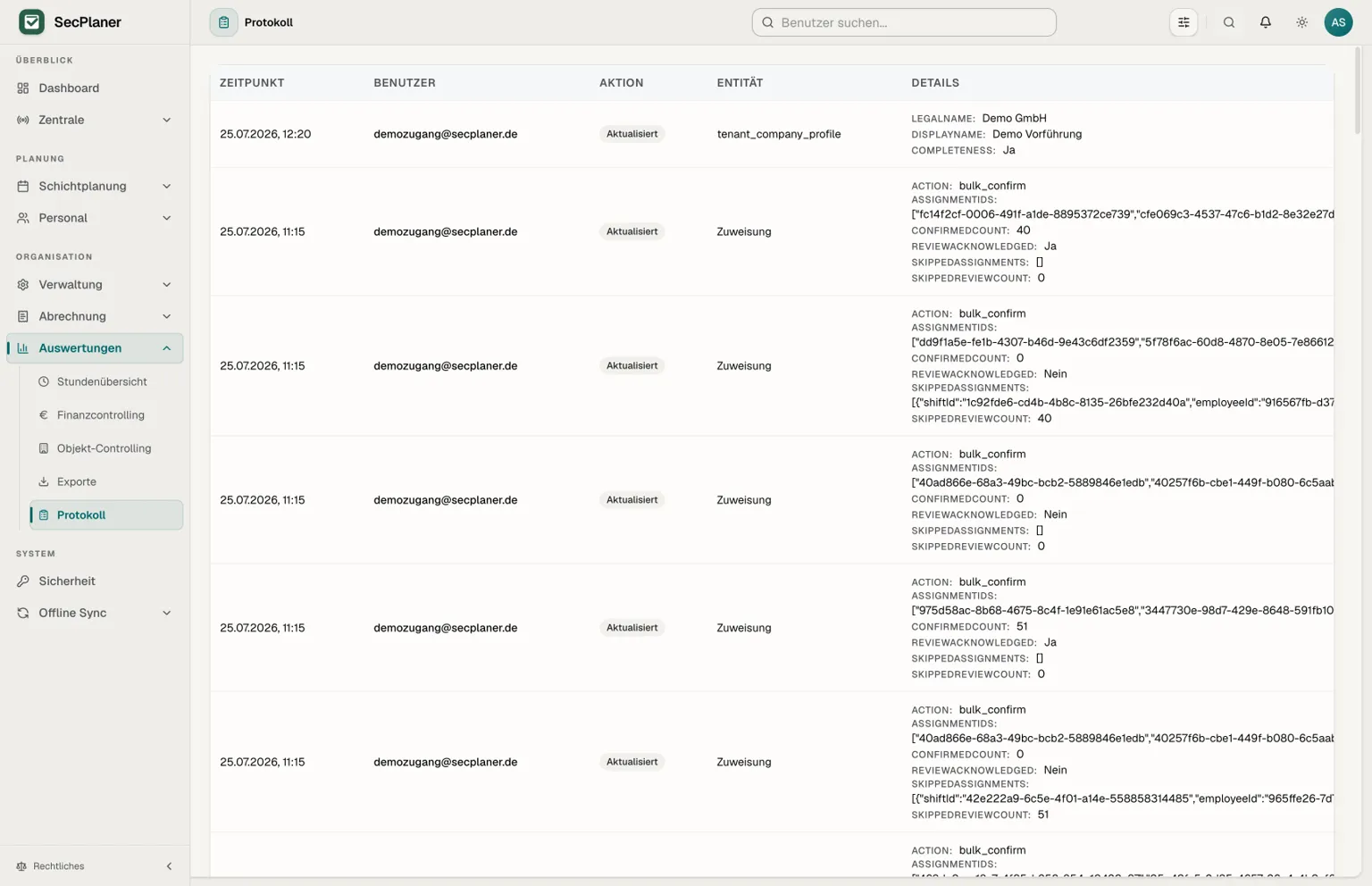This screenshot has height=886, width=1372.
Task: Click the Stundenübersicht clock icon
Action: coord(44,381)
